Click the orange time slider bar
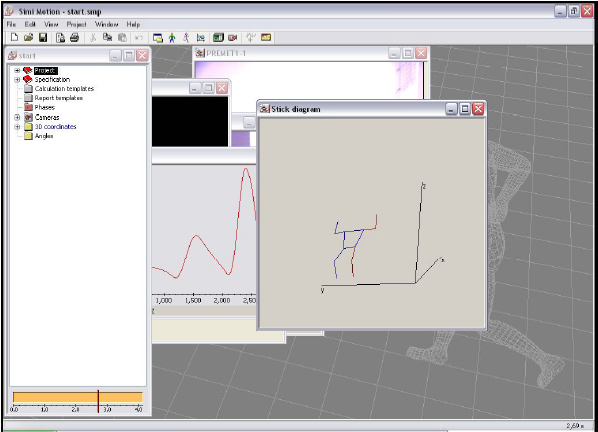The image size is (598, 432). coord(78,397)
